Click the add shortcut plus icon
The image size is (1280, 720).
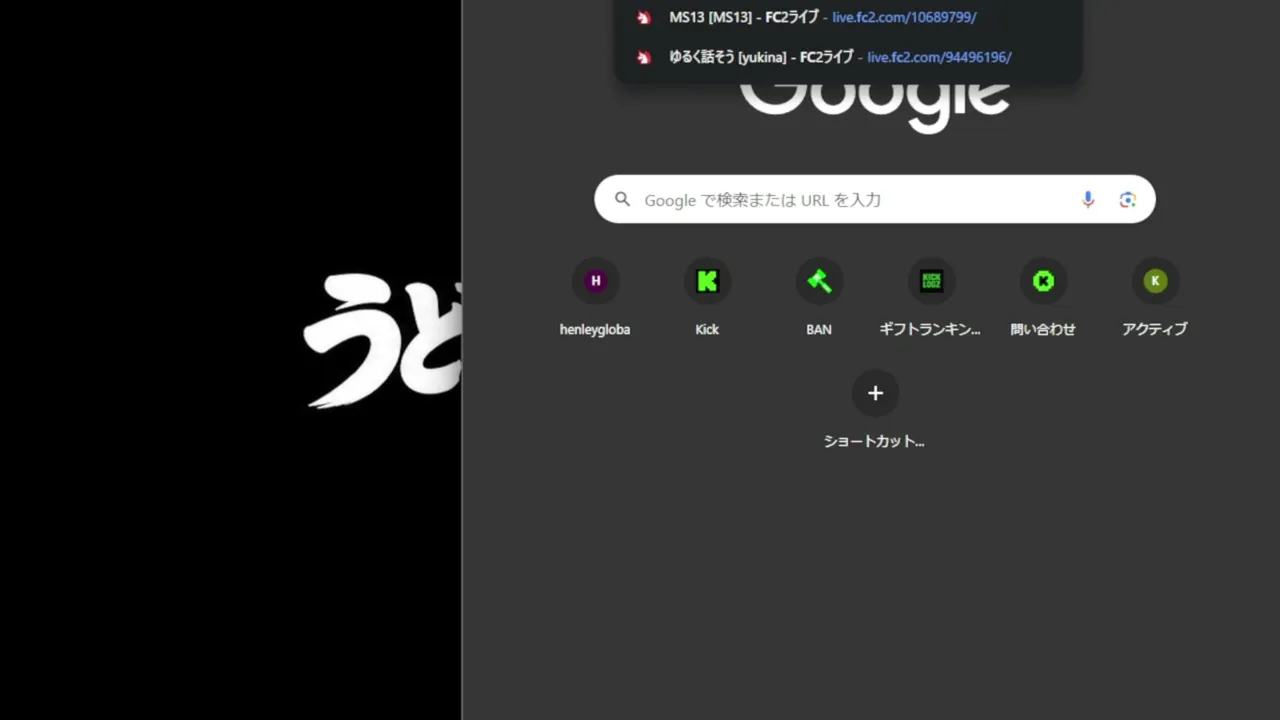[875, 393]
